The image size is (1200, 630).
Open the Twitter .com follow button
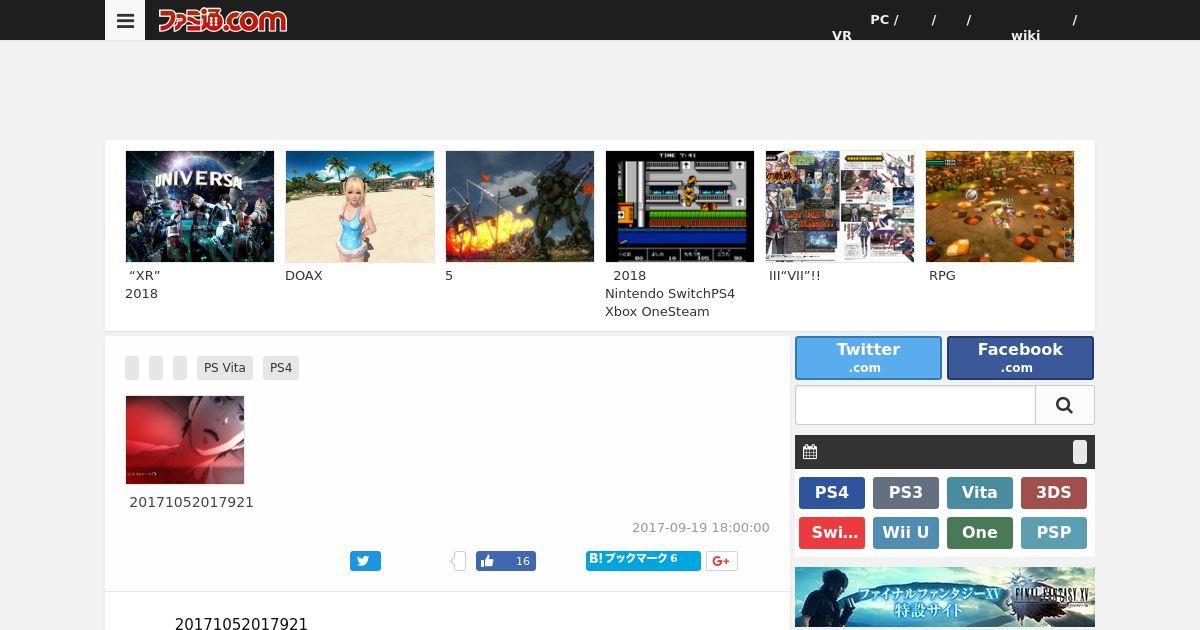click(868, 358)
